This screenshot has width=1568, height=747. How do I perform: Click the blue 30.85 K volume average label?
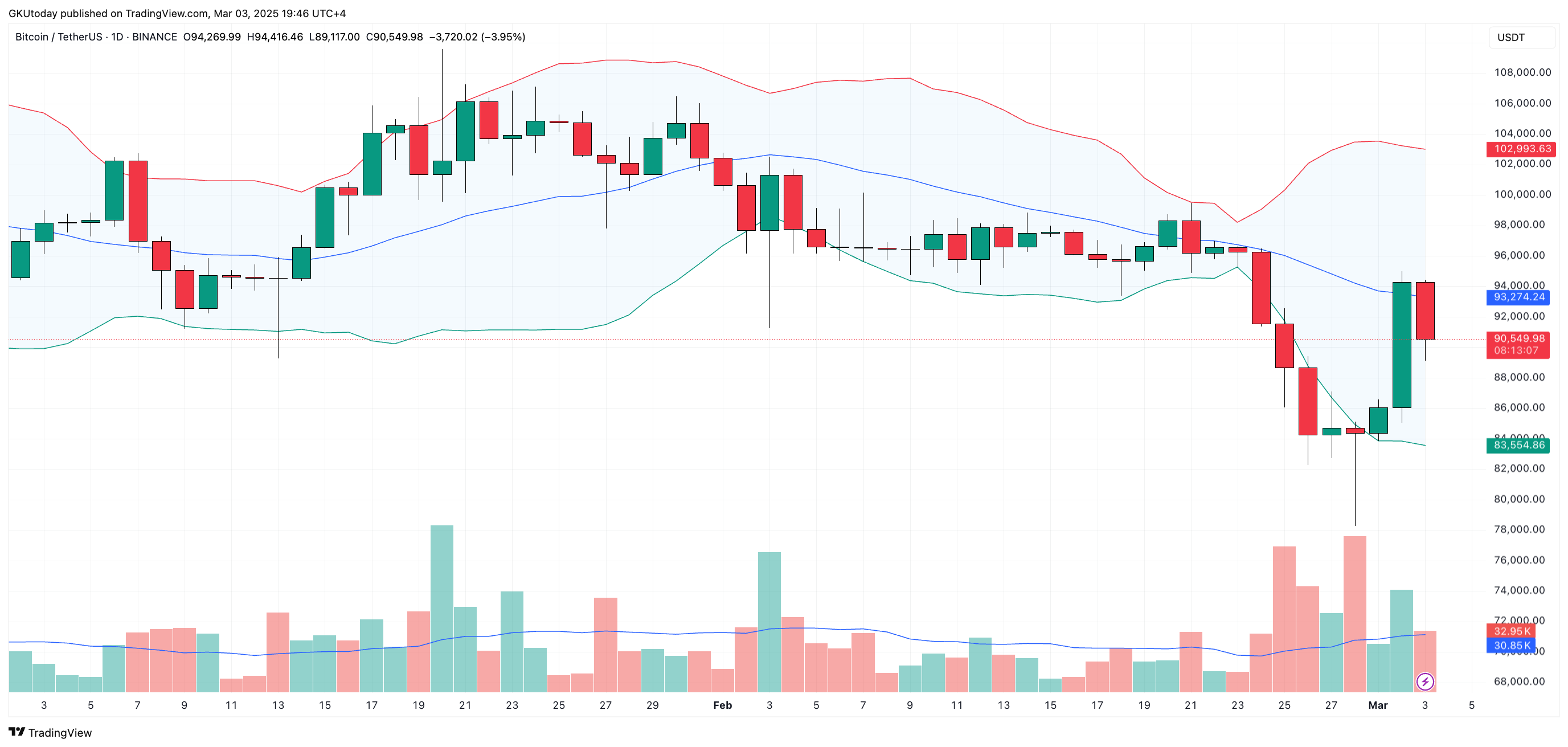point(1511,646)
